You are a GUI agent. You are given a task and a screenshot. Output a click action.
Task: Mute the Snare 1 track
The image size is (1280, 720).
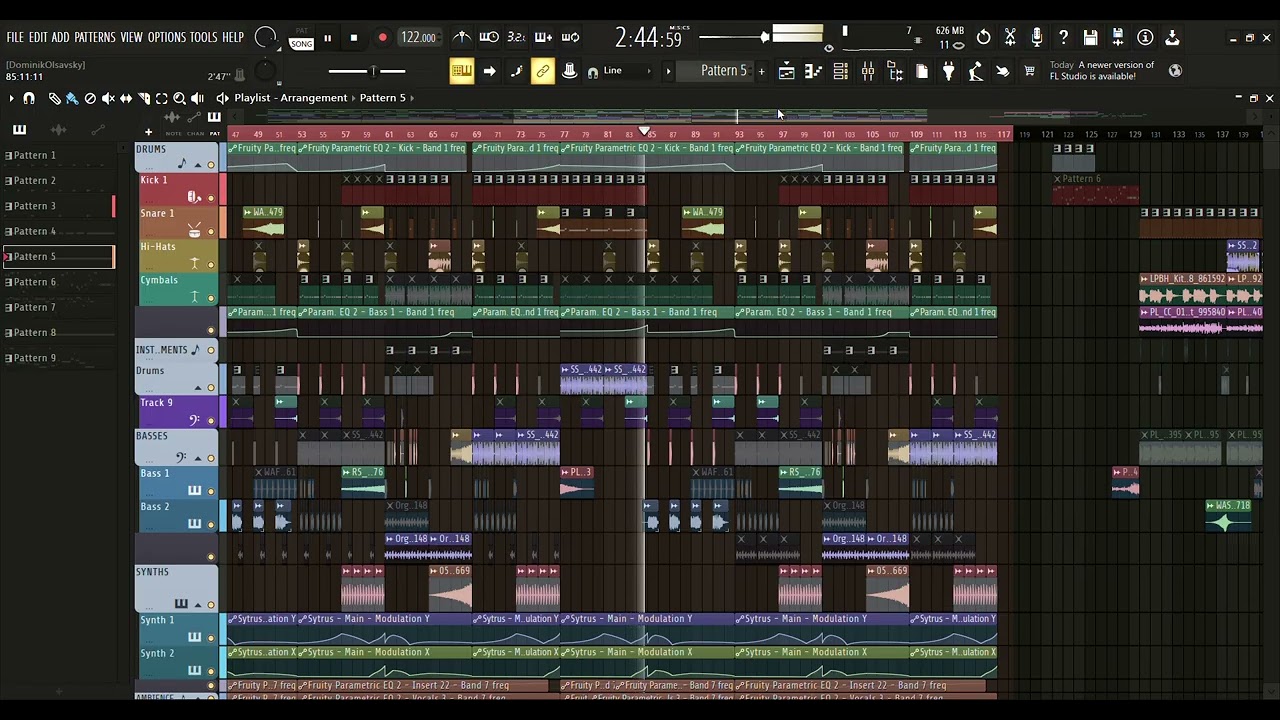tap(211, 231)
